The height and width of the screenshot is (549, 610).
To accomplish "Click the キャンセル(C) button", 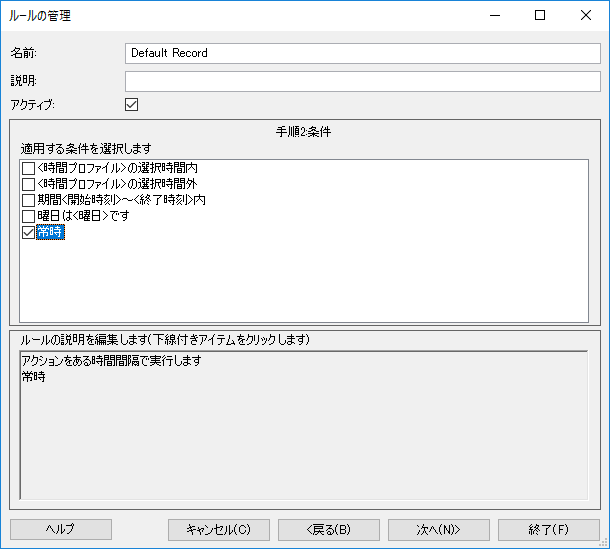I will 219,530.
